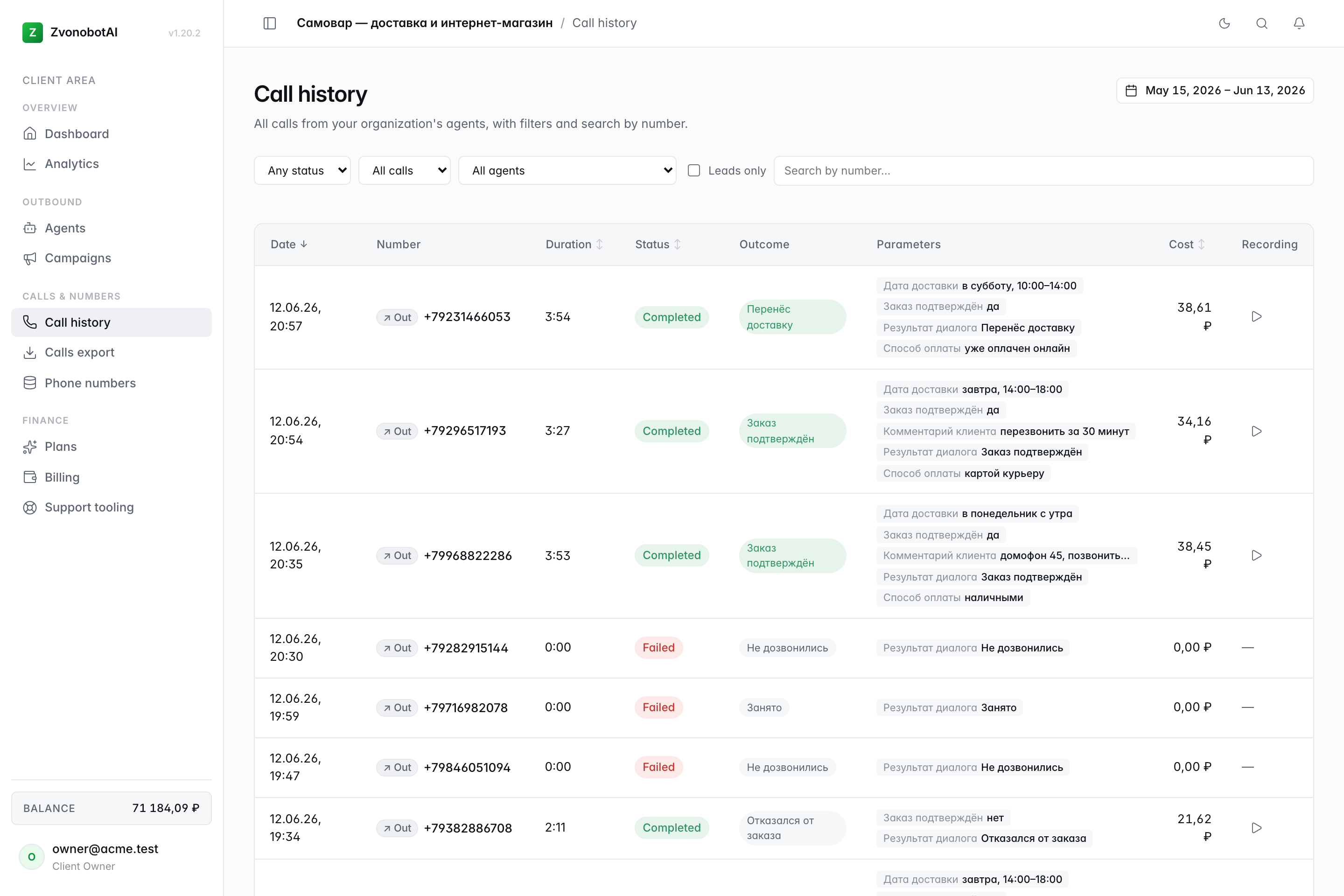1344x896 pixels.
Task: Open Phone numbers page
Action: point(112,383)
